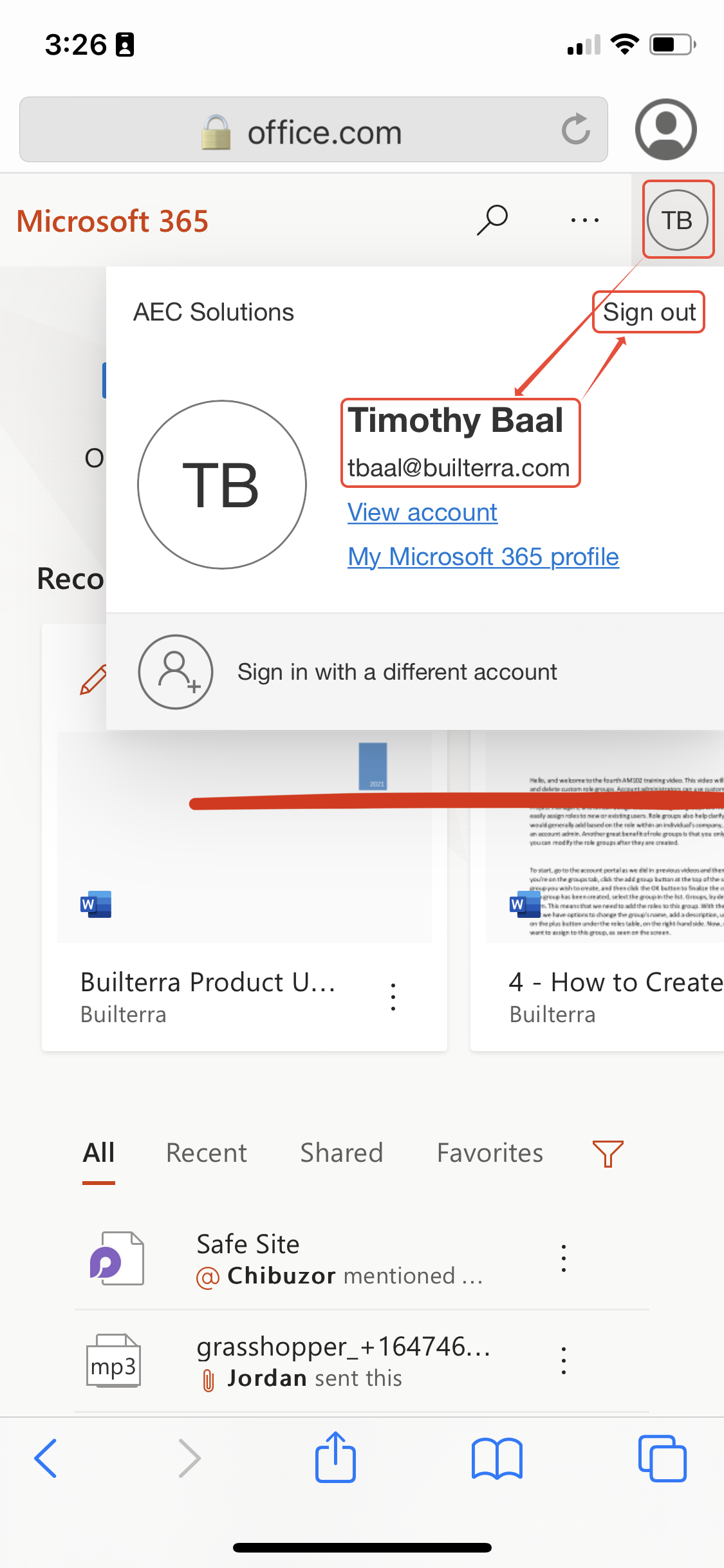Open the Safari profile avatar icon
This screenshot has width=724, height=1568.
[x=665, y=129]
